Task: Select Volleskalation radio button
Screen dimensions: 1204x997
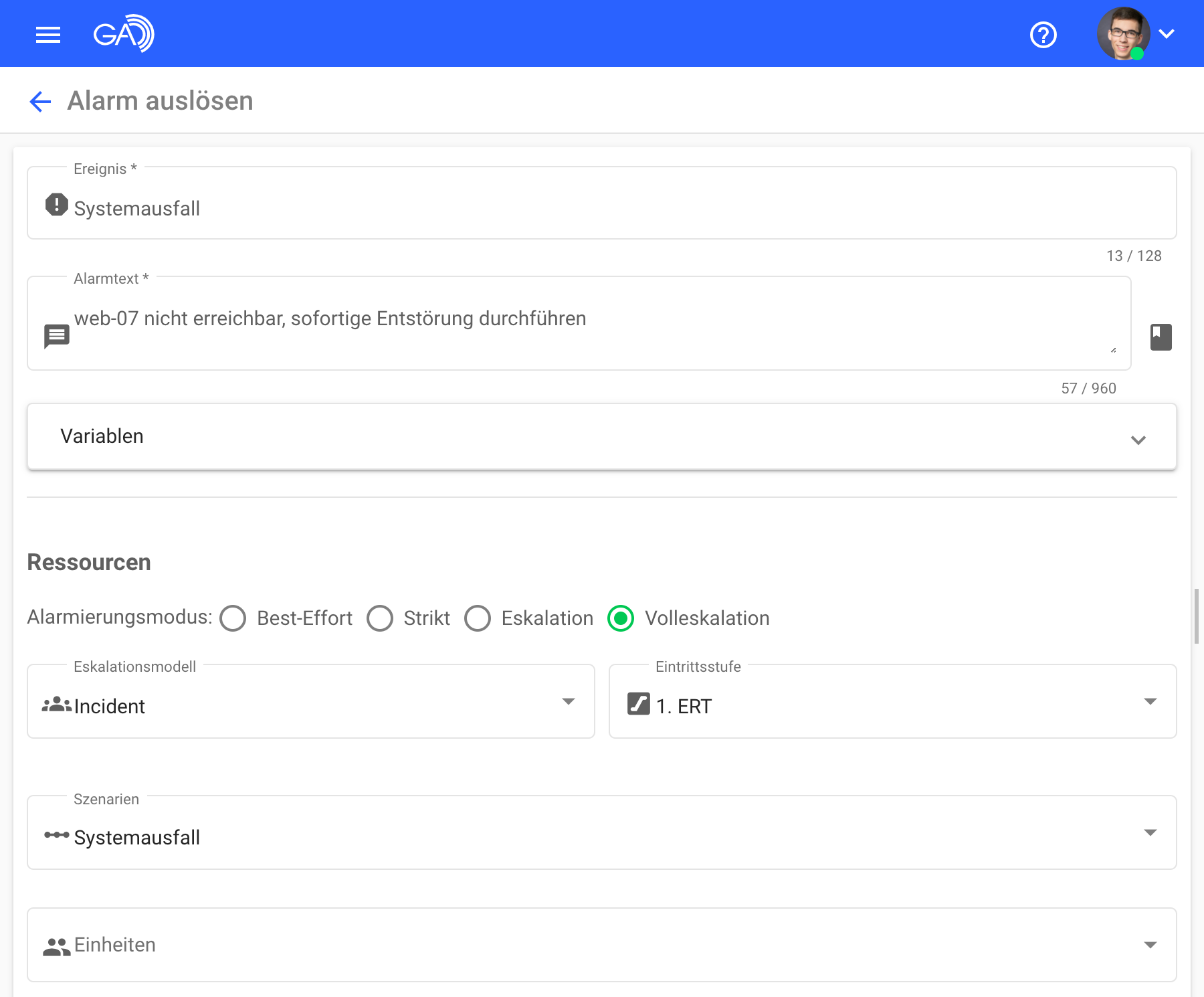Action: click(x=621, y=618)
